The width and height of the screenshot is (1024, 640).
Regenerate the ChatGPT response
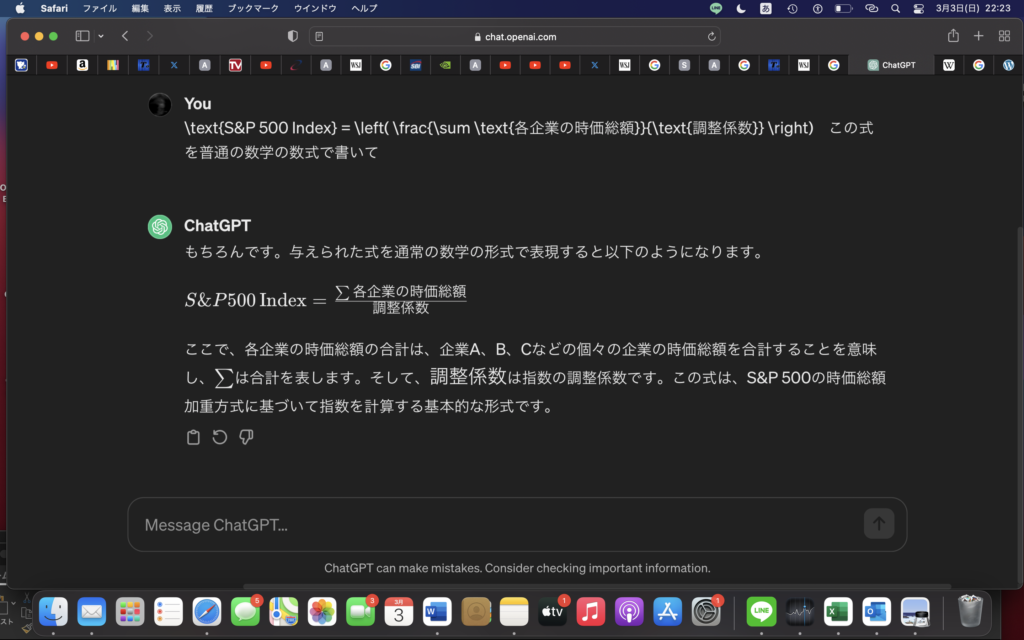[x=220, y=437]
